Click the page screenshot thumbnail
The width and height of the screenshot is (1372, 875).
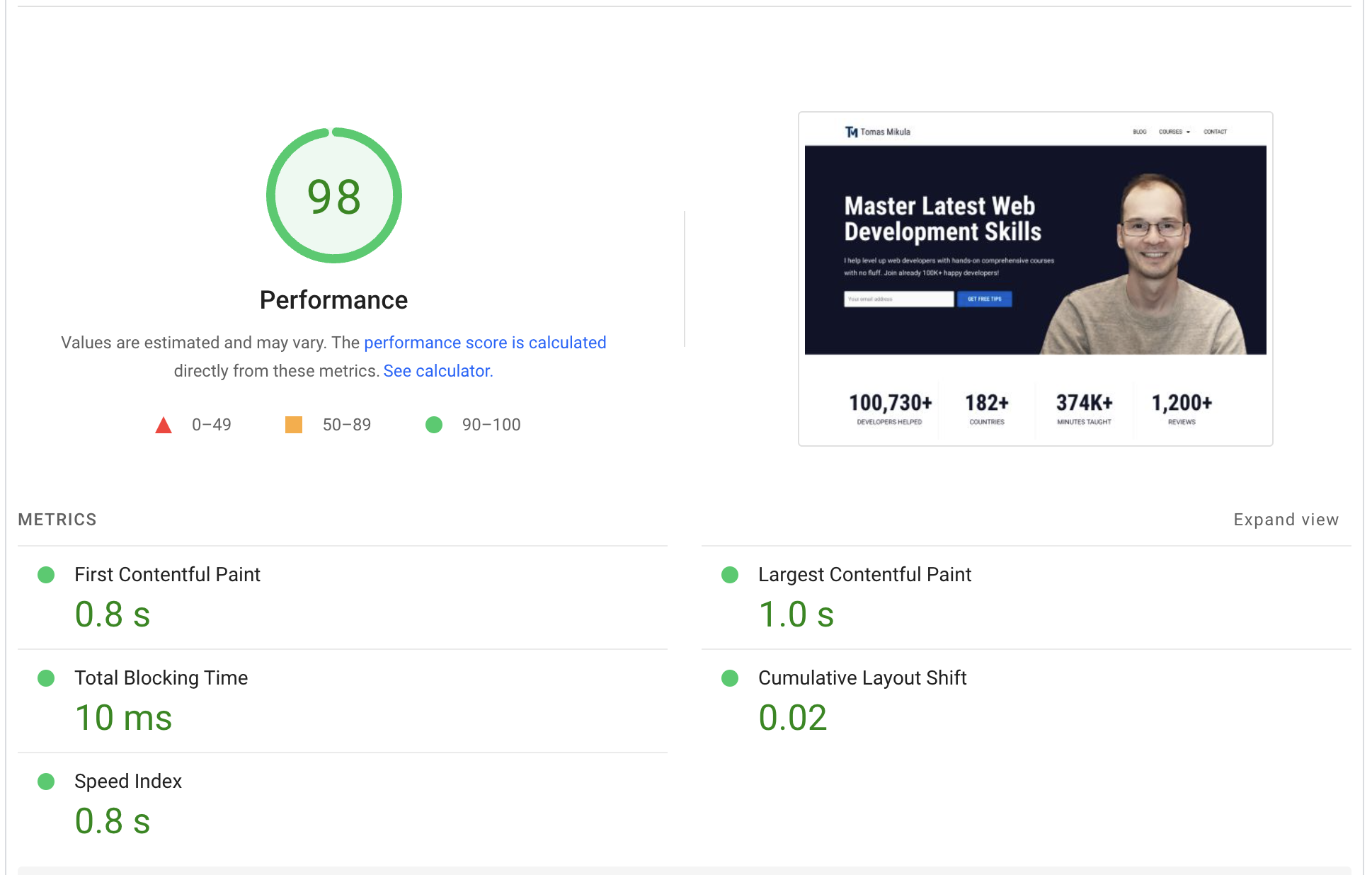(x=1035, y=279)
